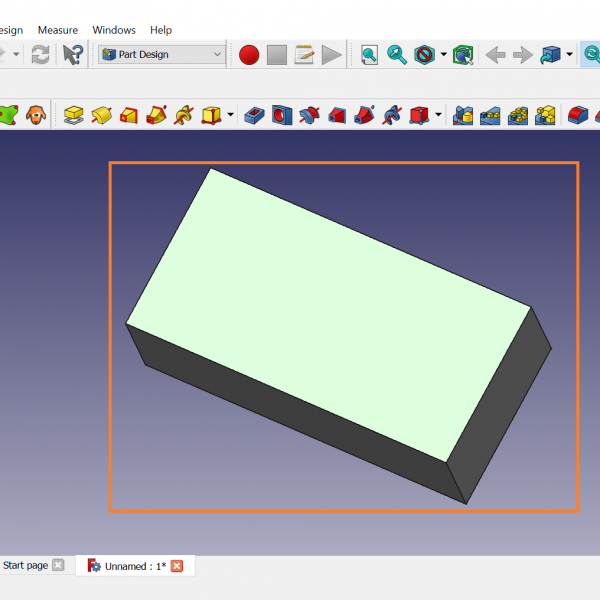Start macro recording with red circle
The height and width of the screenshot is (600, 600).
249,55
